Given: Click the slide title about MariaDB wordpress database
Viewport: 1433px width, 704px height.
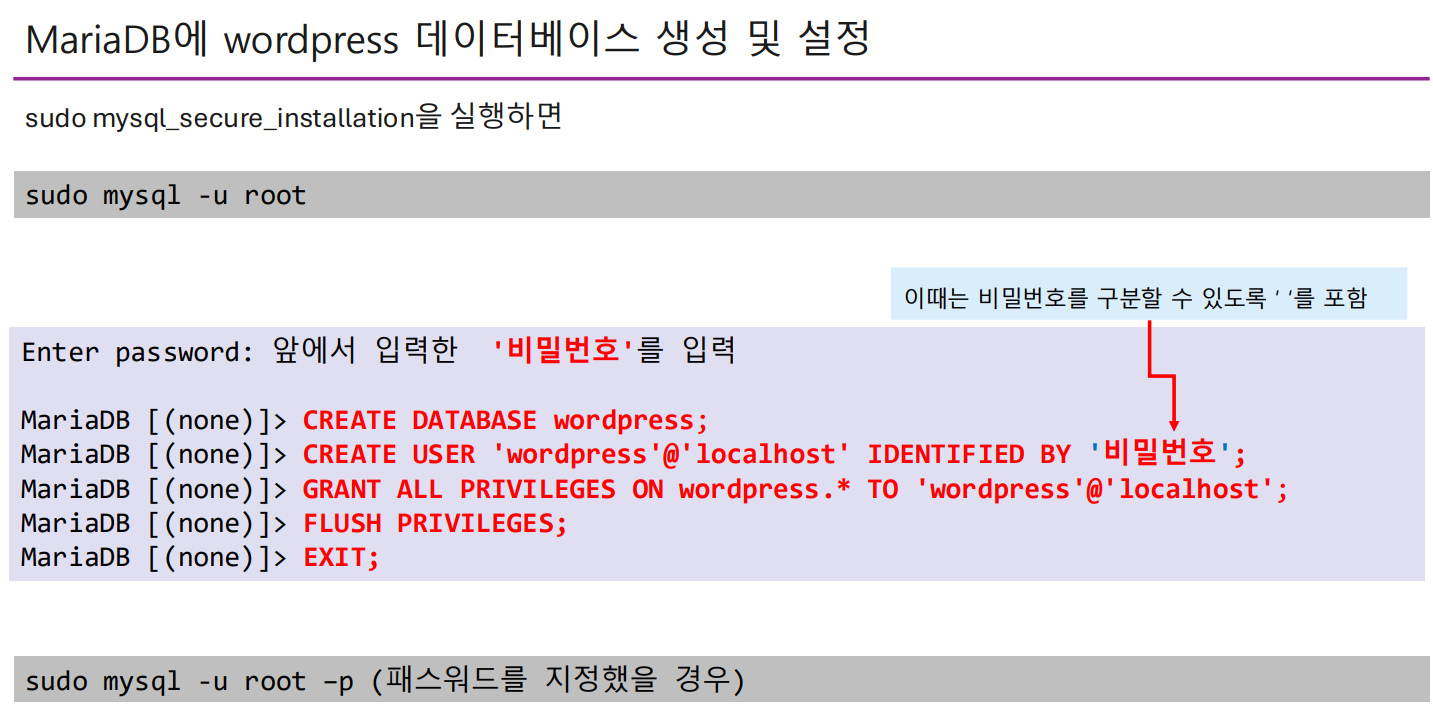Looking at the screenshot, I should 448,40.
